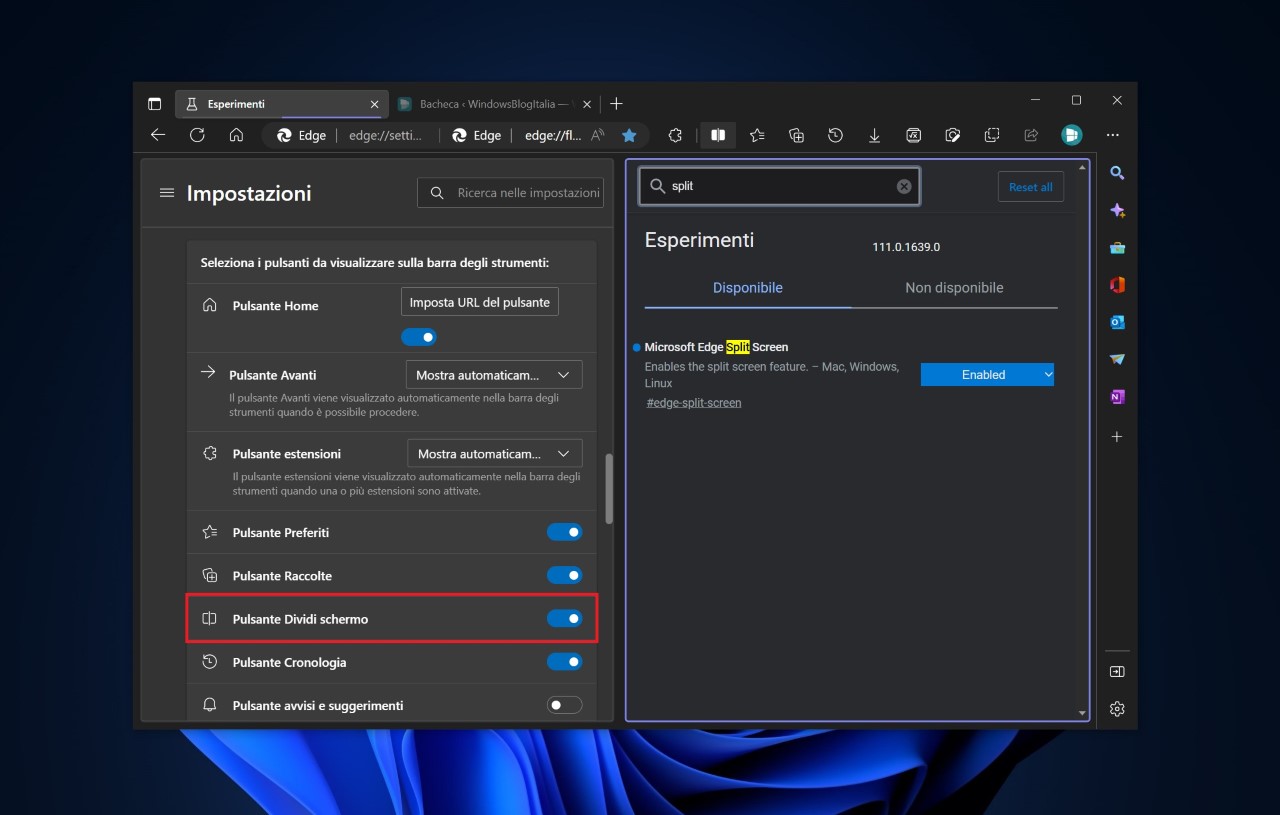Image resolution: width=1280 pixels, height=815 pixels.
Task: Open the Pulsante estensioni dropdown
Action: pyautogui.click(x=495, y=453)
